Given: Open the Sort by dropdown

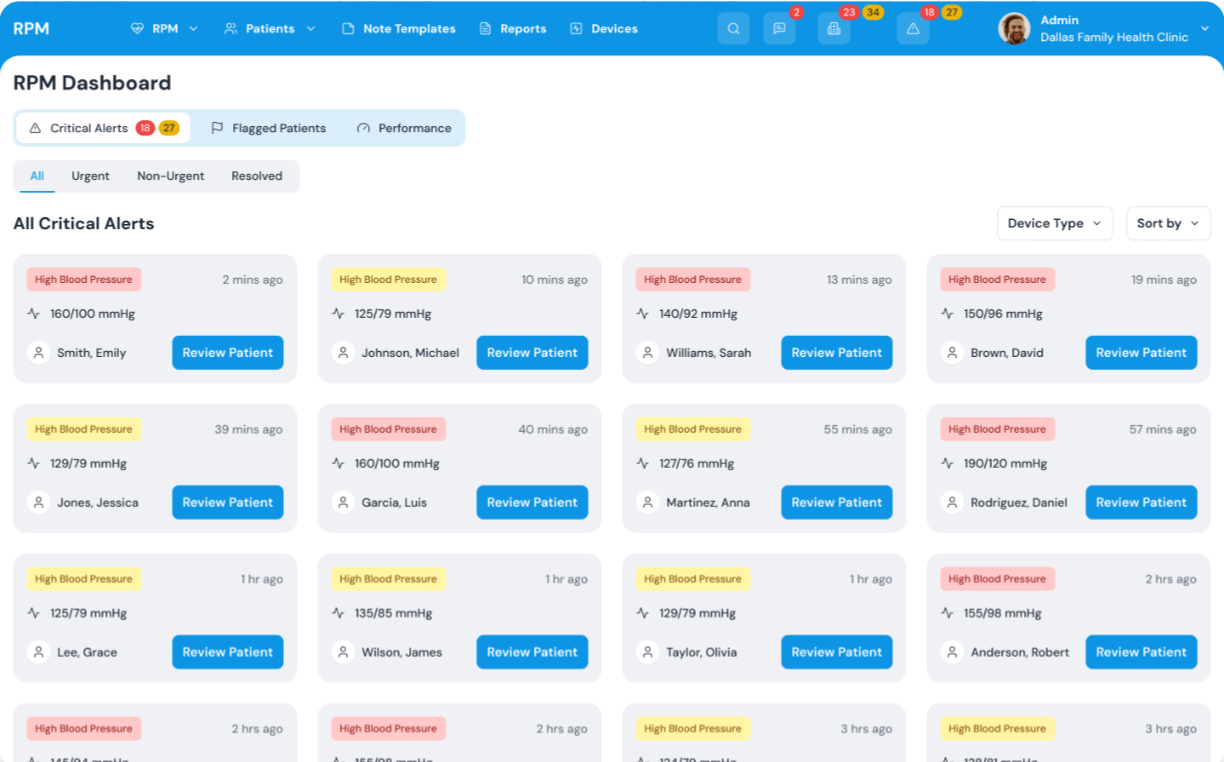Looking at the screenshot, I should (x=1167, y=224).
